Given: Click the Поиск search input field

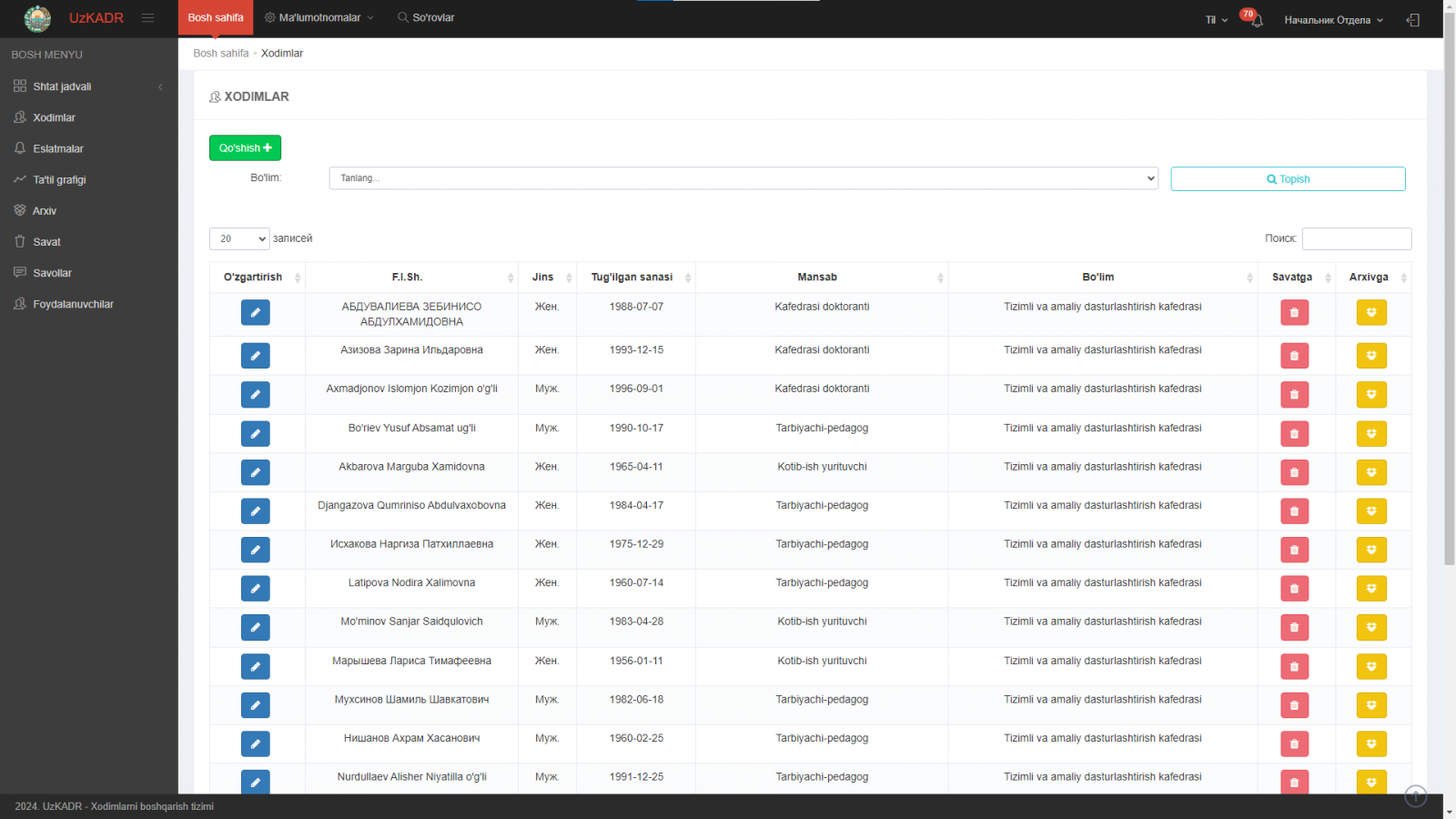Looking at the screenshot, I should coord(1356,238).
